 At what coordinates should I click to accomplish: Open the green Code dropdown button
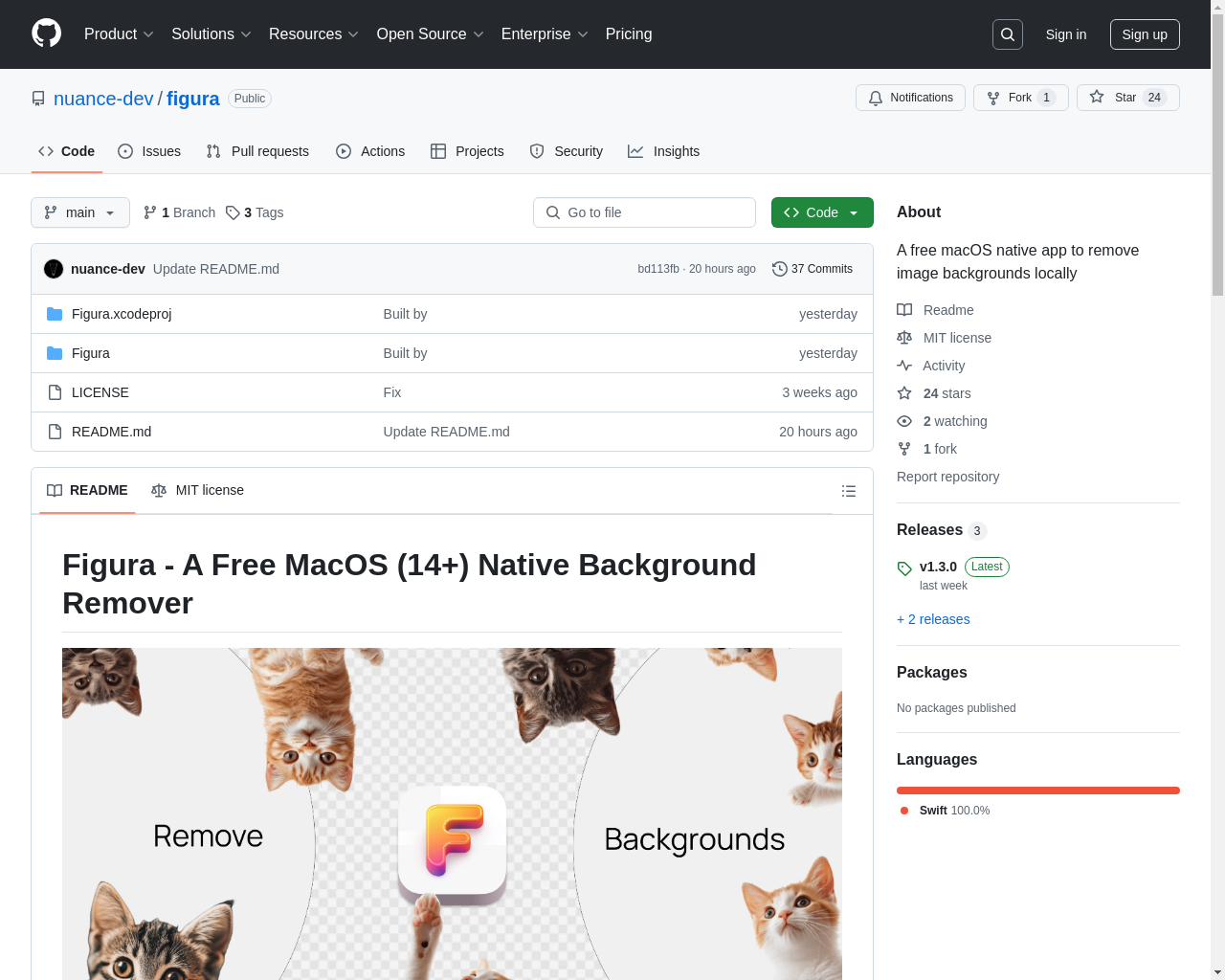point(822,212)
